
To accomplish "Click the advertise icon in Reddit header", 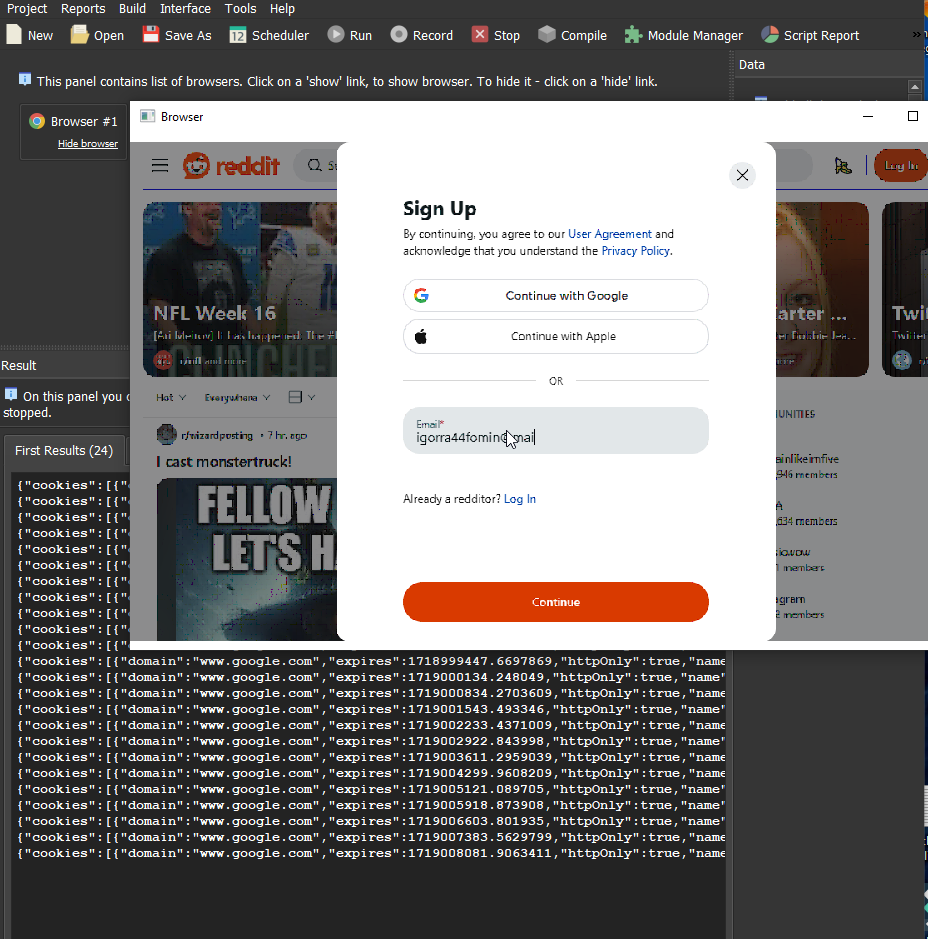I will click(843, 165).
